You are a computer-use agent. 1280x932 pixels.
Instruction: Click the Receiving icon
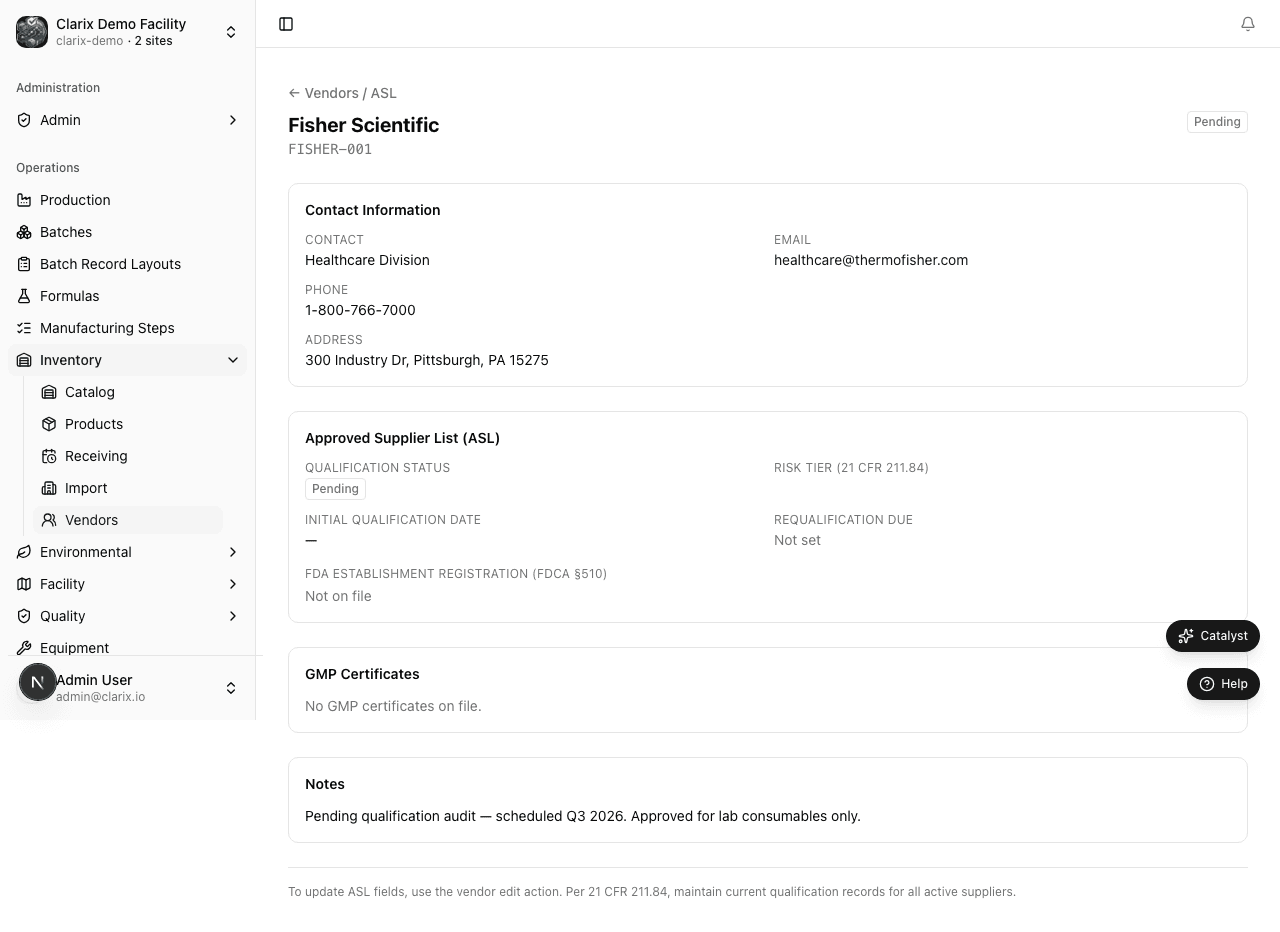pos(49,456)
